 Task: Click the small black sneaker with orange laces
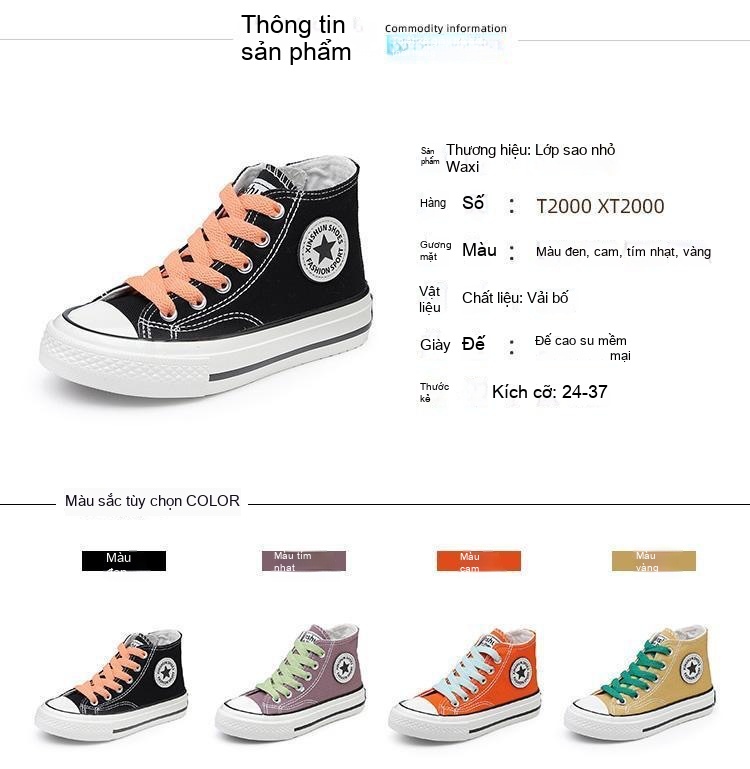(x=111, y=685)
